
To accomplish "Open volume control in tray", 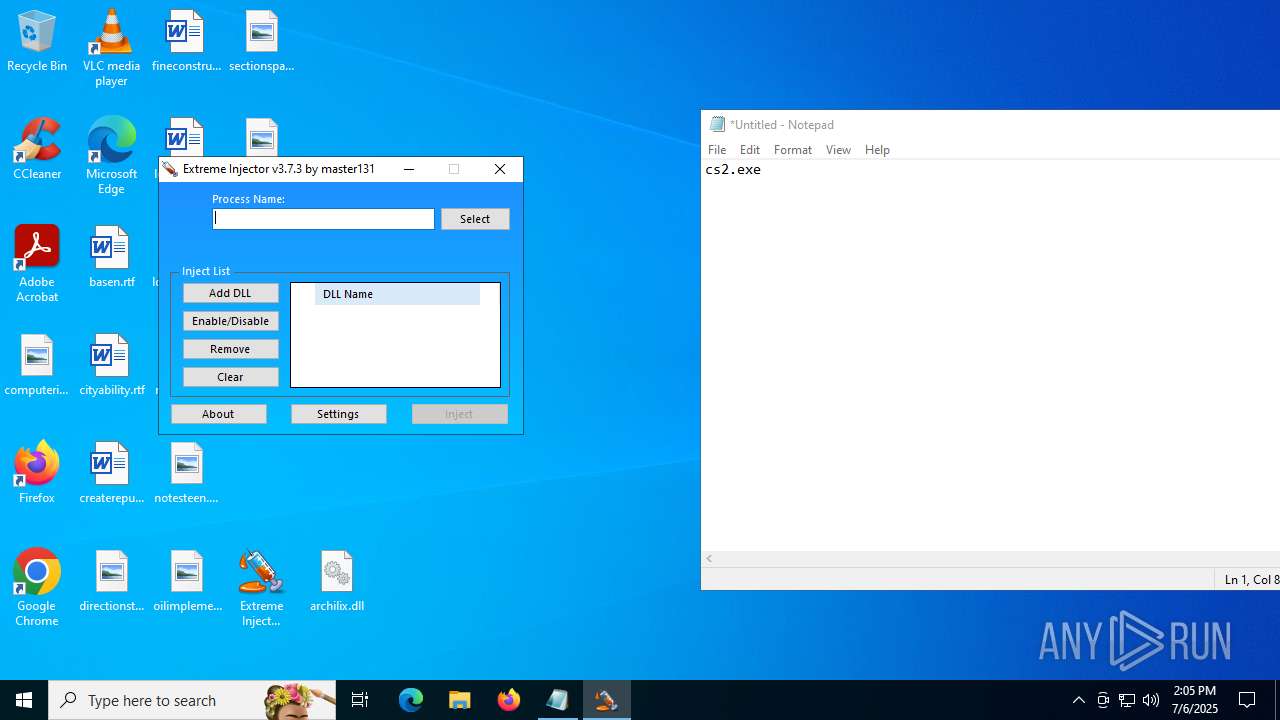I will [1151, 700].
